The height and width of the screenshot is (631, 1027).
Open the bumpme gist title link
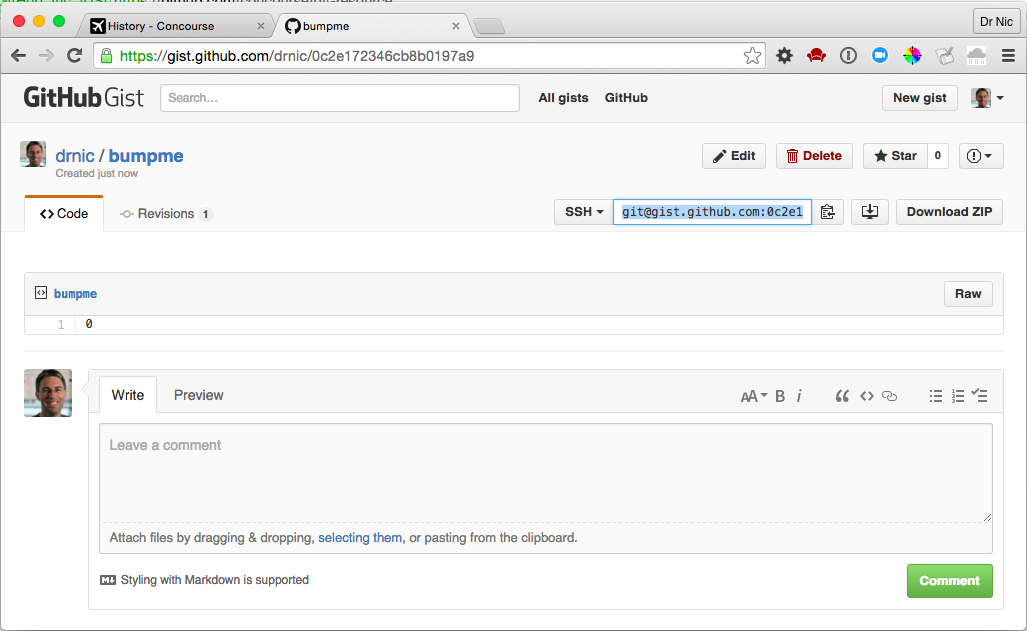click(146, 156)
